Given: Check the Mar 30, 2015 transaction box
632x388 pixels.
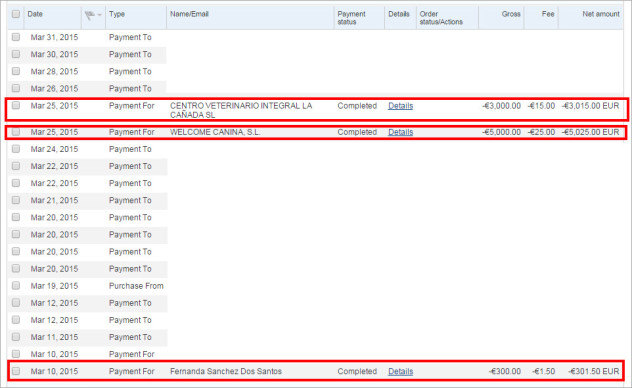Looking at the screenshot, I should coord(16,54).
